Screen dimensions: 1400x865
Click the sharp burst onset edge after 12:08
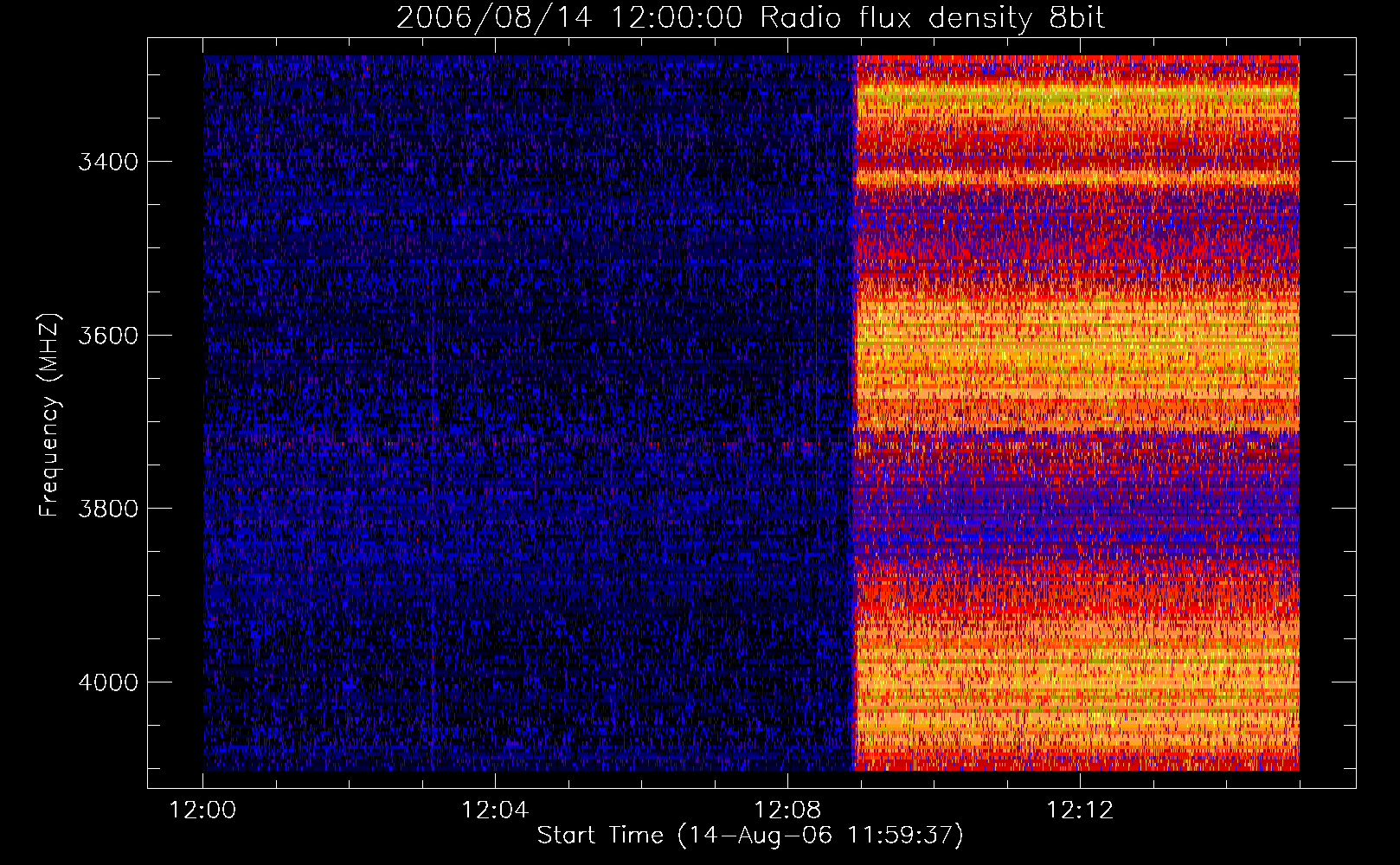click(x=855, y=413)
